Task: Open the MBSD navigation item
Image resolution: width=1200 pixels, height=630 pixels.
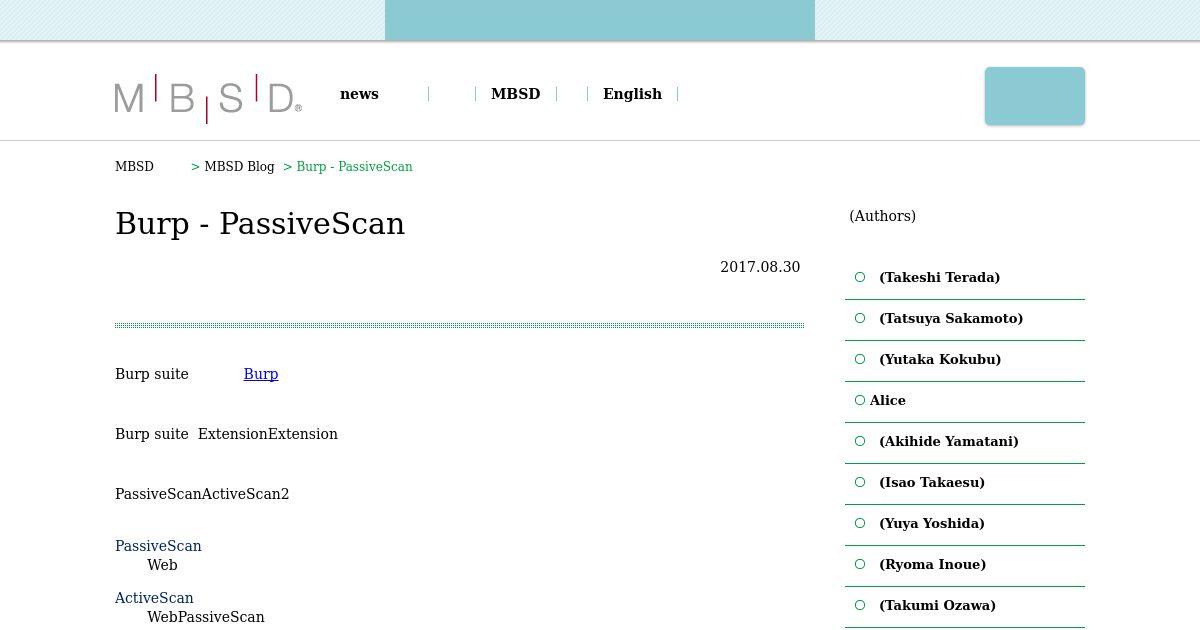Action: point(515,94)
